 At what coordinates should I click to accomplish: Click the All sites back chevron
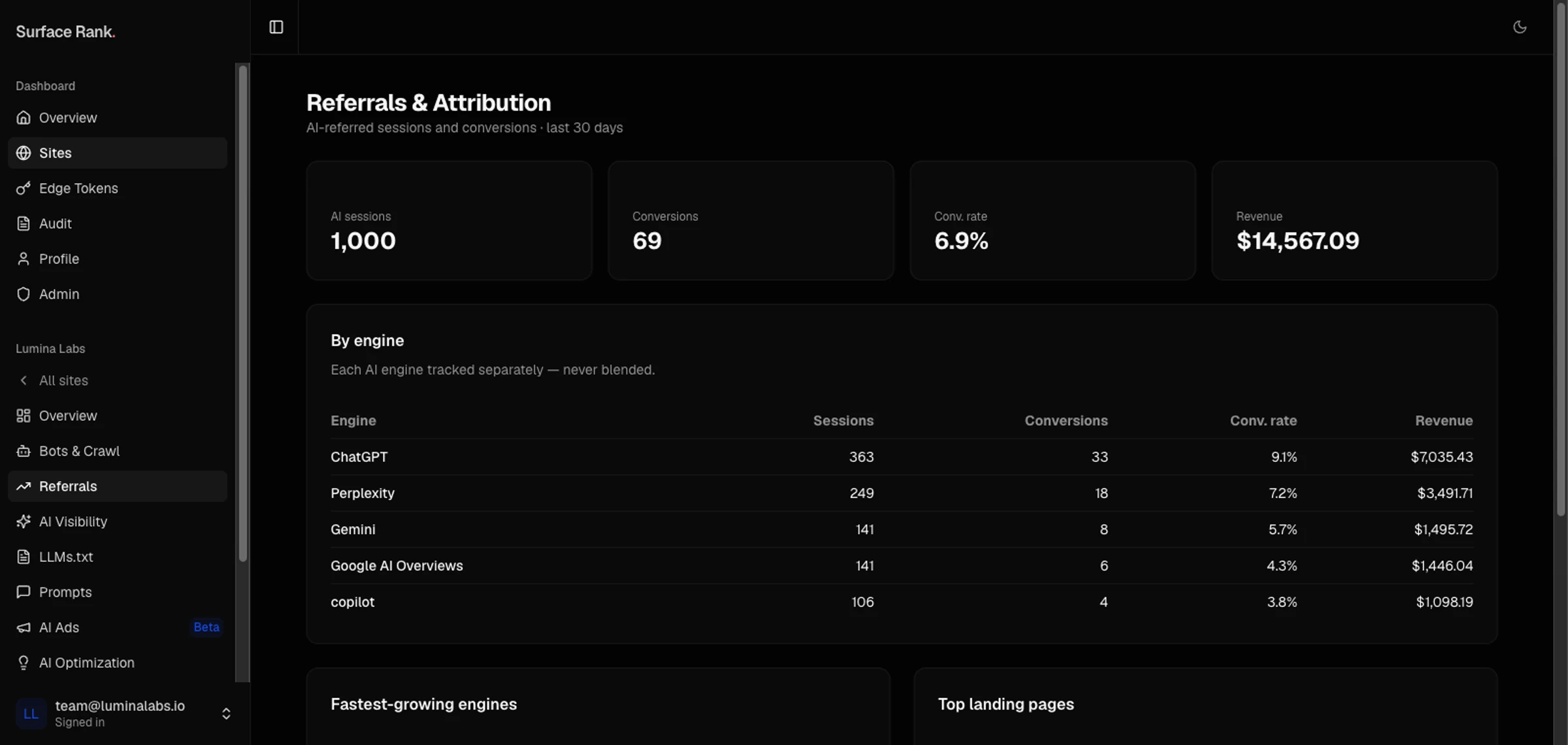(x=24, y=380)
